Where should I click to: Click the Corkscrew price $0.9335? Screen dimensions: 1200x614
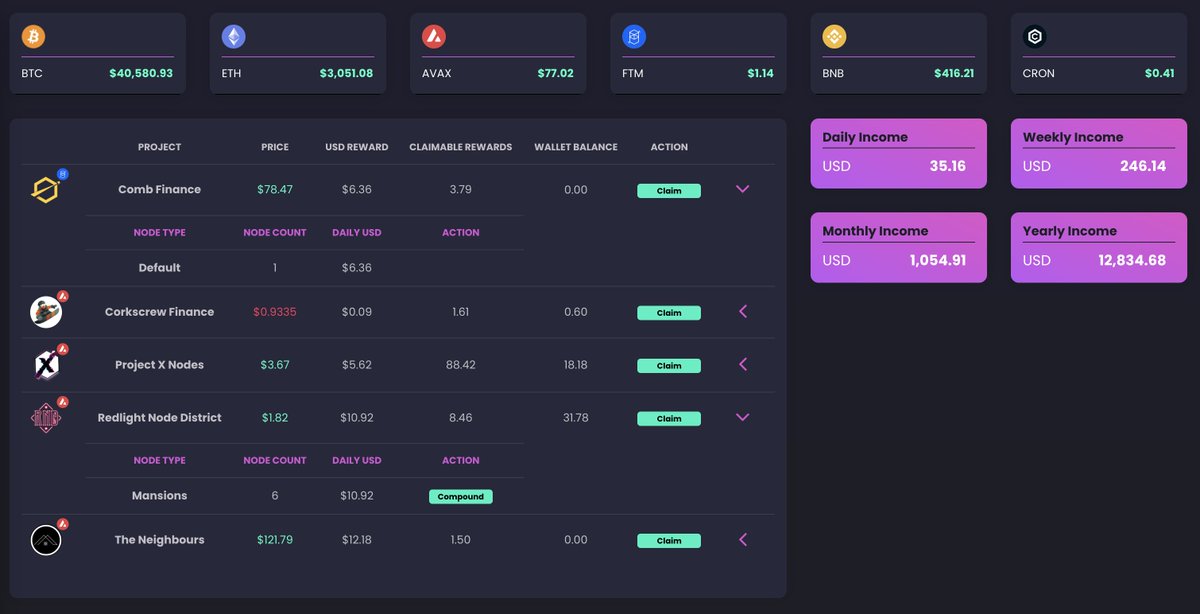(x=275, y=312)
